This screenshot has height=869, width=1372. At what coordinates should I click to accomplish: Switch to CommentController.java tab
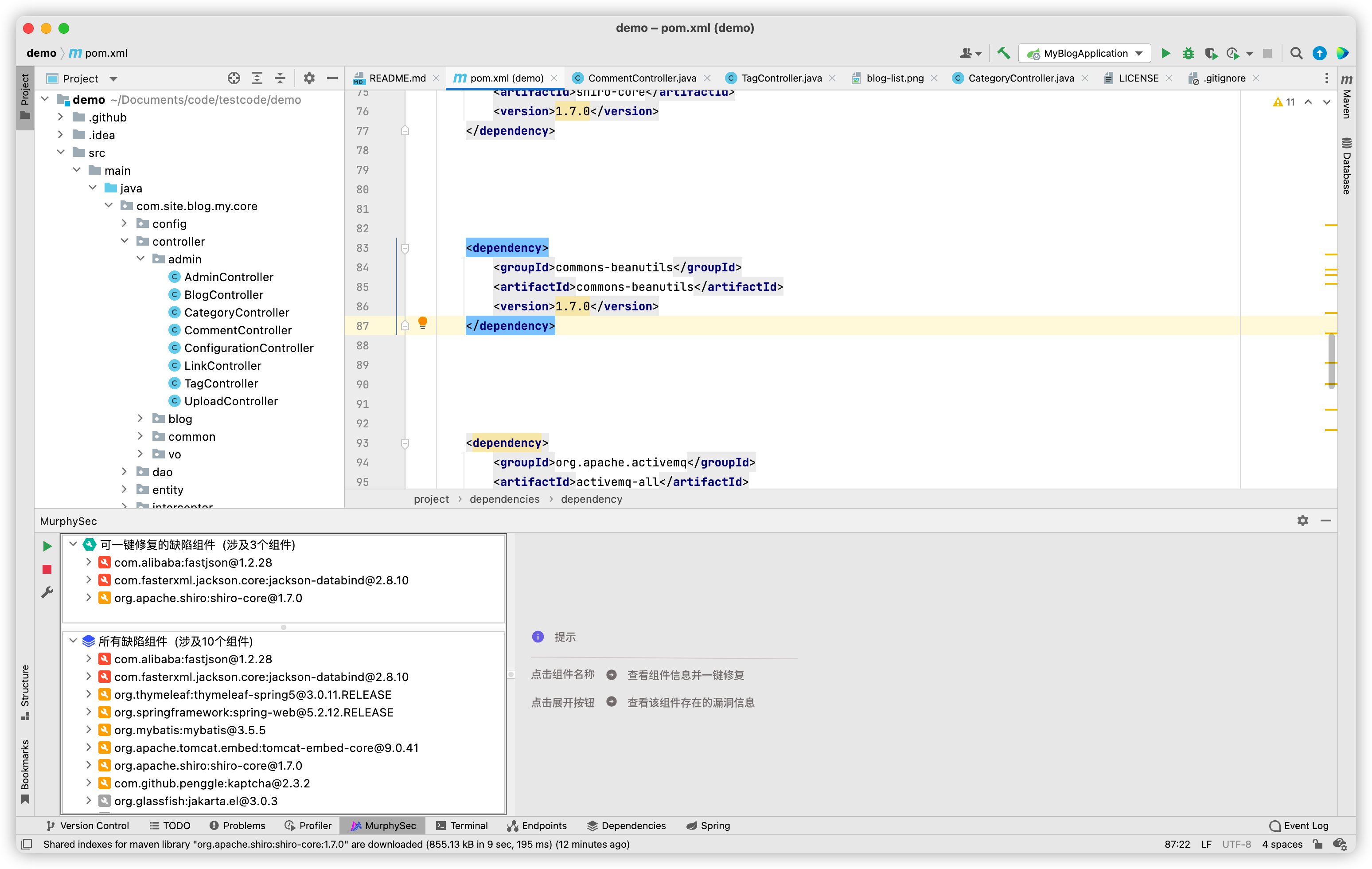(x=642, y=78)
